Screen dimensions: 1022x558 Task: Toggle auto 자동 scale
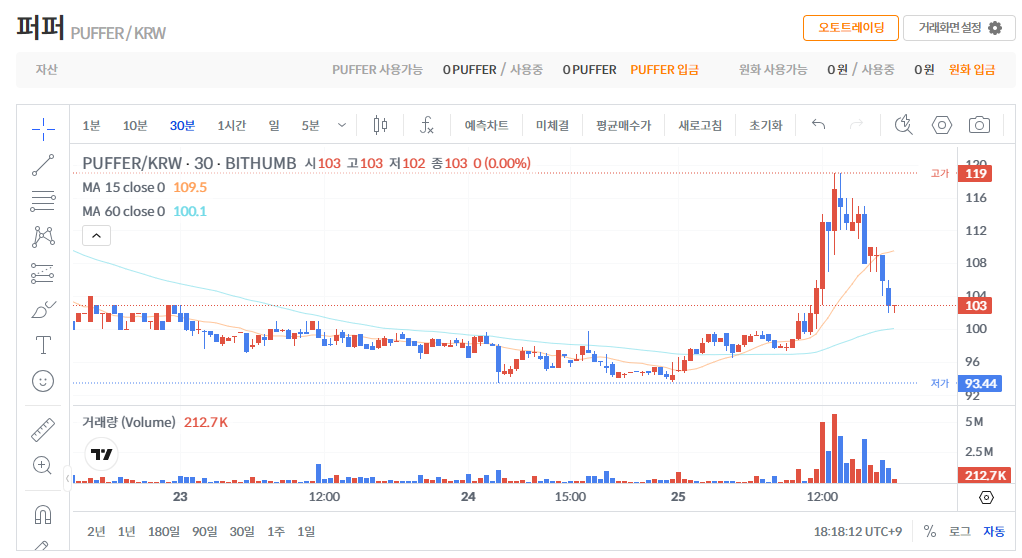point(994,531)
